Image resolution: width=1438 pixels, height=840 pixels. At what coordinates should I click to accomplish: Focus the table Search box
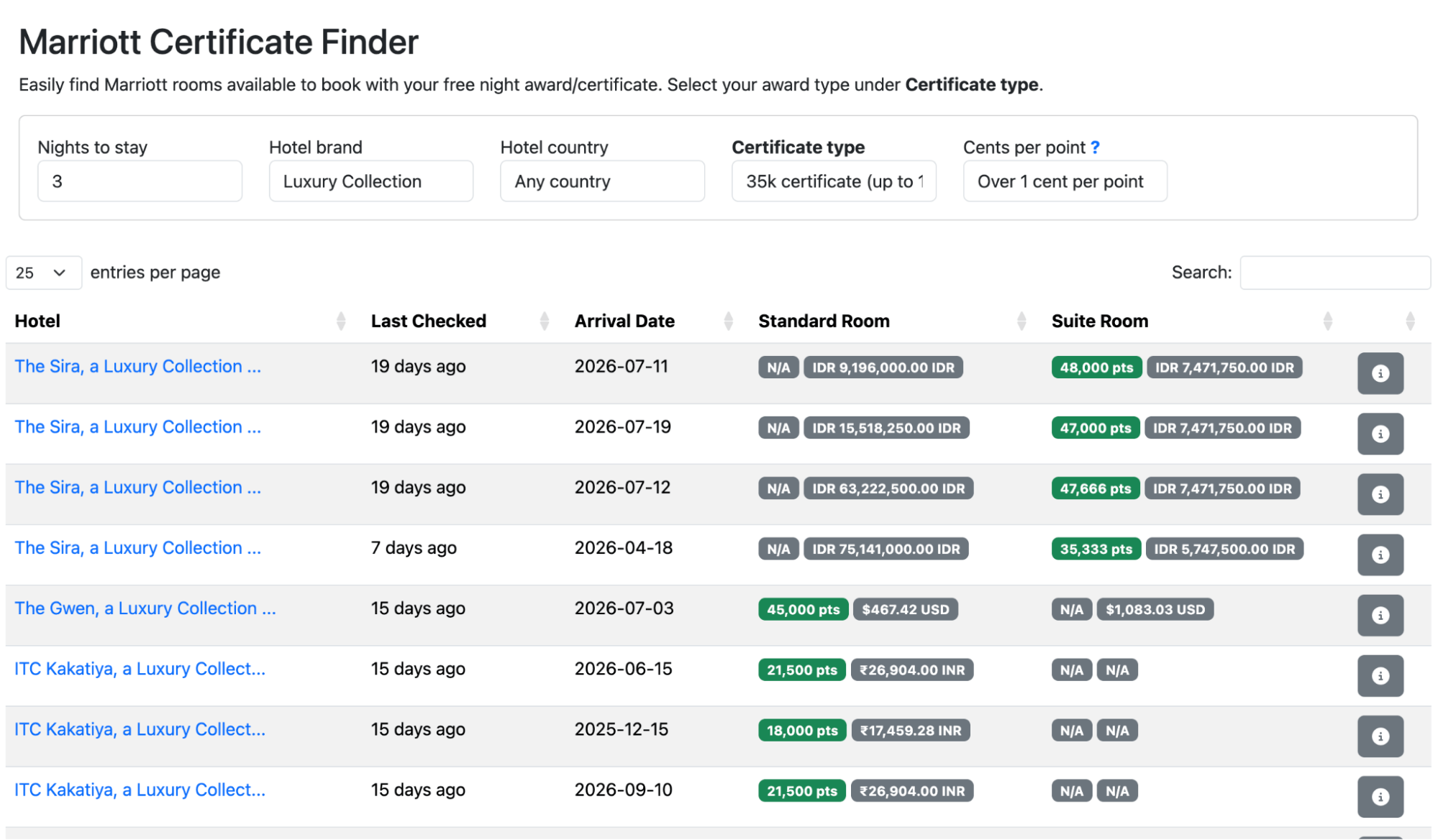coord(1334,273)
